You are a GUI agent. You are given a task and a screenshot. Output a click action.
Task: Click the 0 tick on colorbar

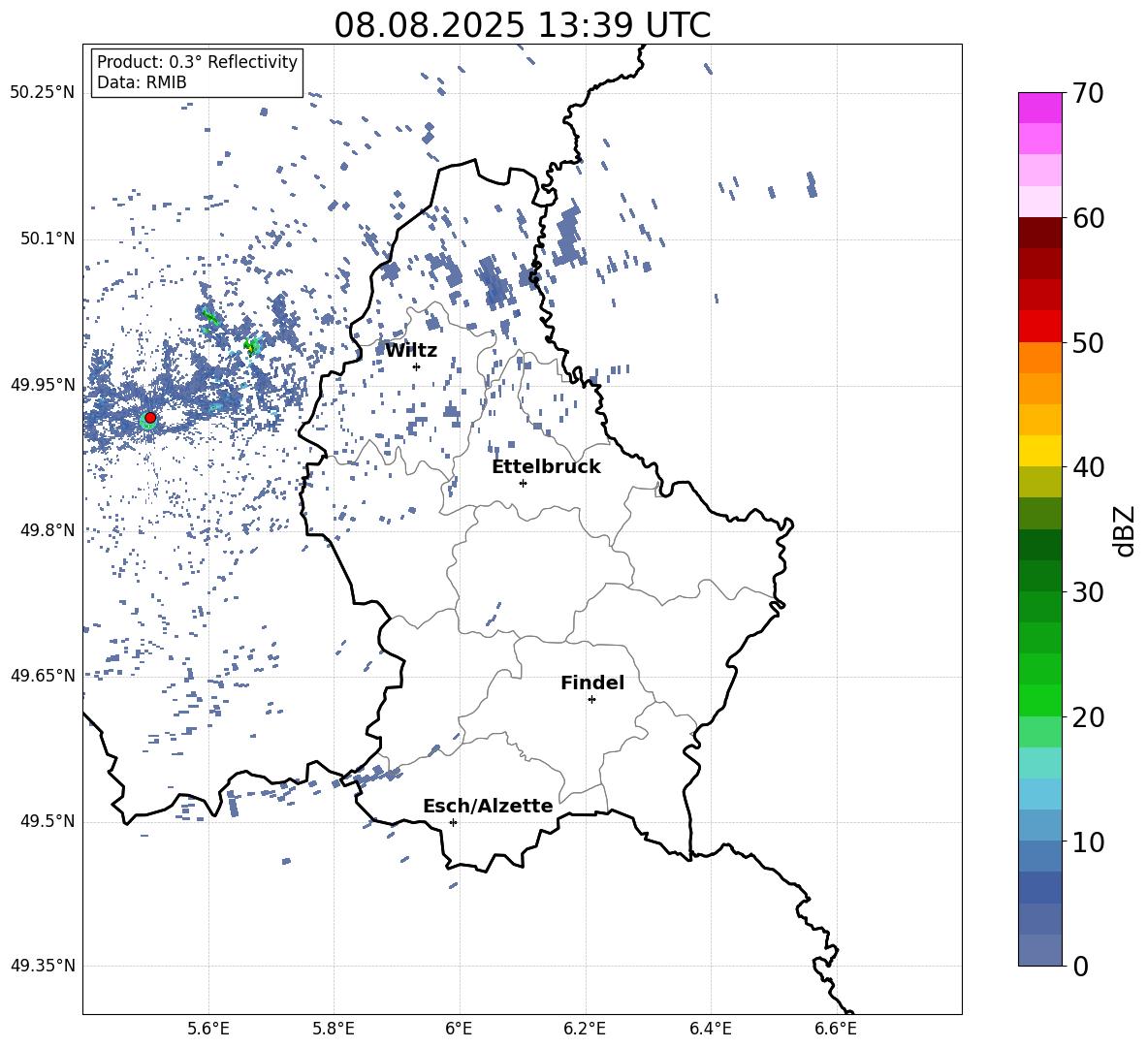pos(1080,966)
